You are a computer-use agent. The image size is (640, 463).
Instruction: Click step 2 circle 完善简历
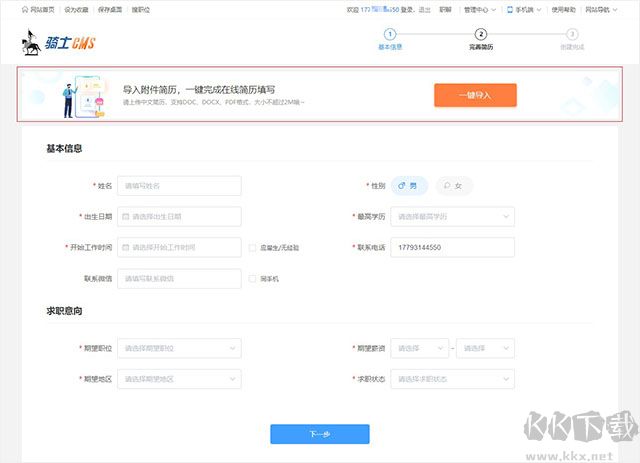tap(481, 34)
